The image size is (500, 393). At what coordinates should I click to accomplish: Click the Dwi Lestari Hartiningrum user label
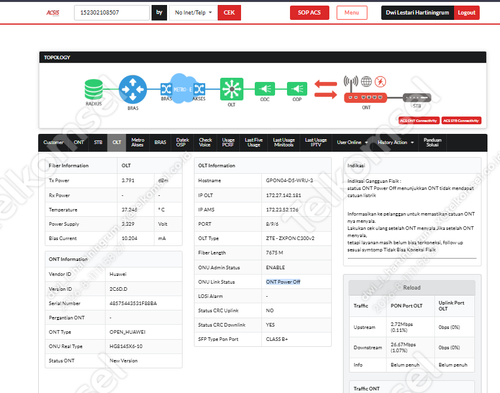(x=417, y=13)
